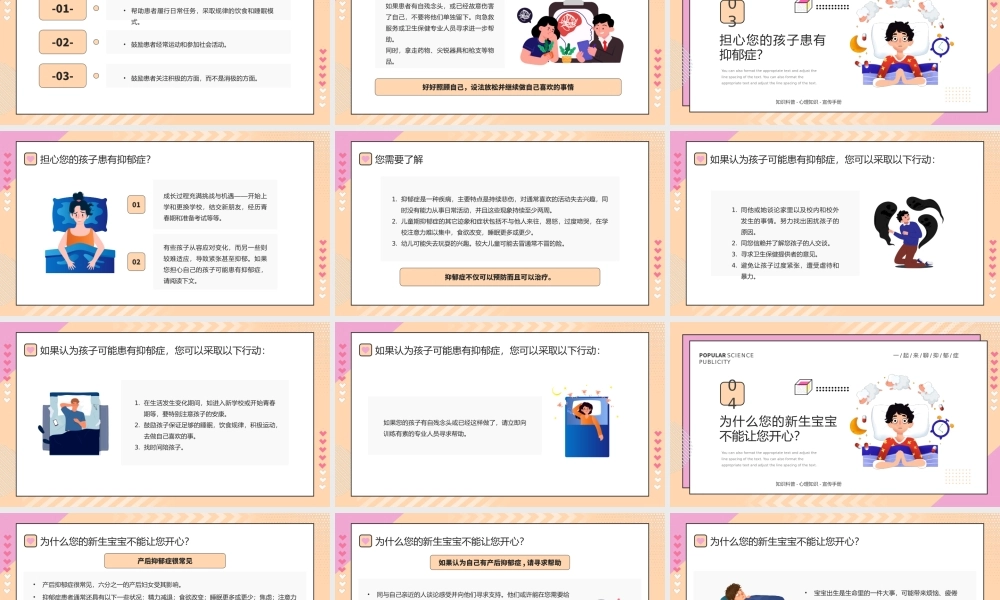
Task: Click the -03- label badge
Action: (x=62, y=75)
